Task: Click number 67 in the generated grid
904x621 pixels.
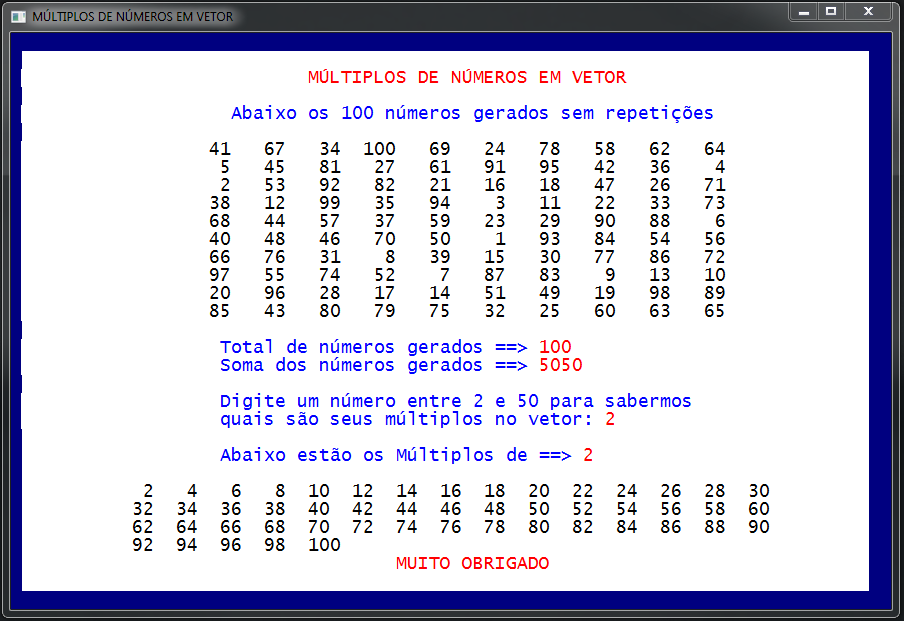Action: coord(274,149)
